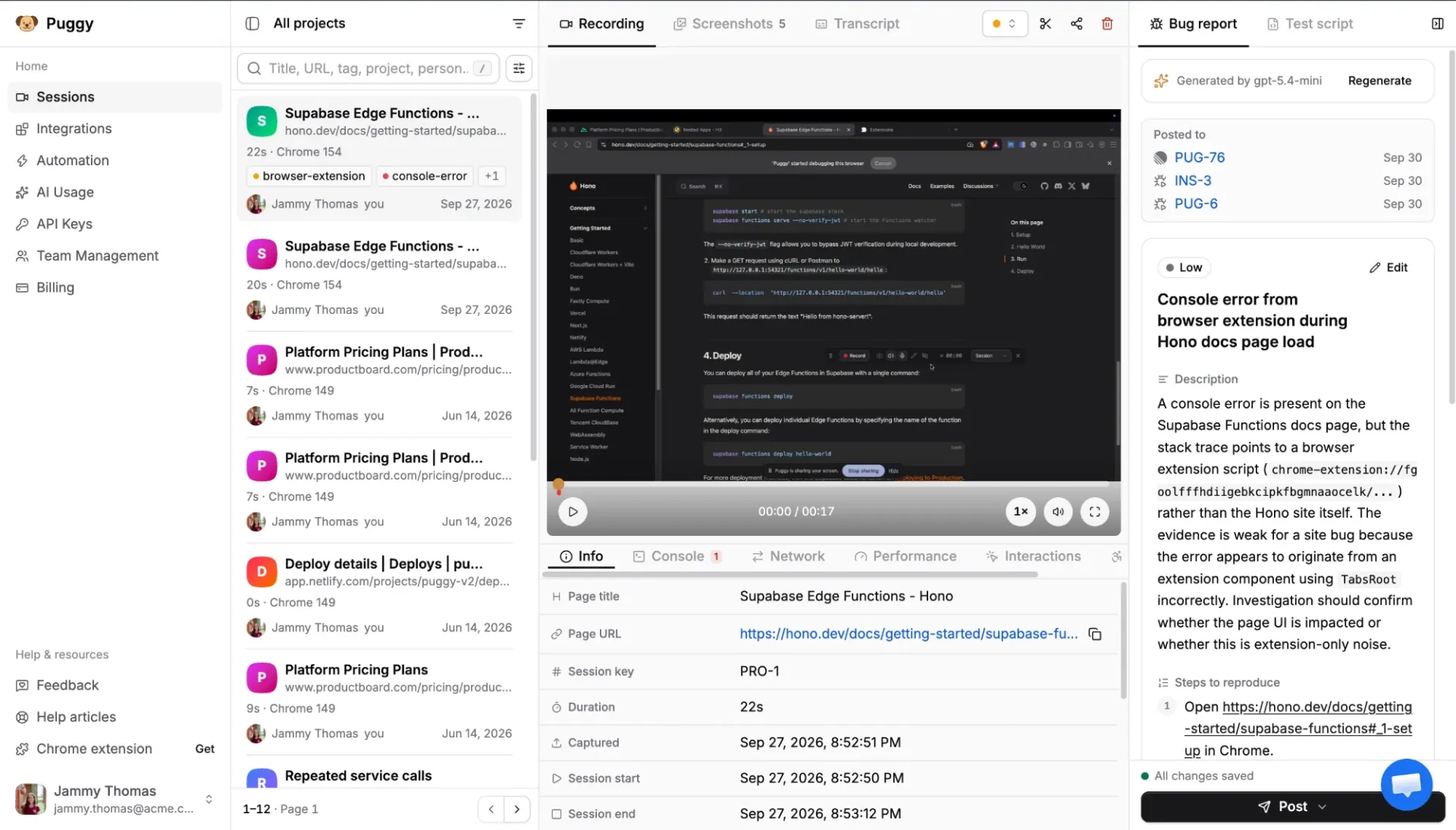Focus the session search field
Viewport: 1456px width, 830px height.
click(x=369, y=68)
